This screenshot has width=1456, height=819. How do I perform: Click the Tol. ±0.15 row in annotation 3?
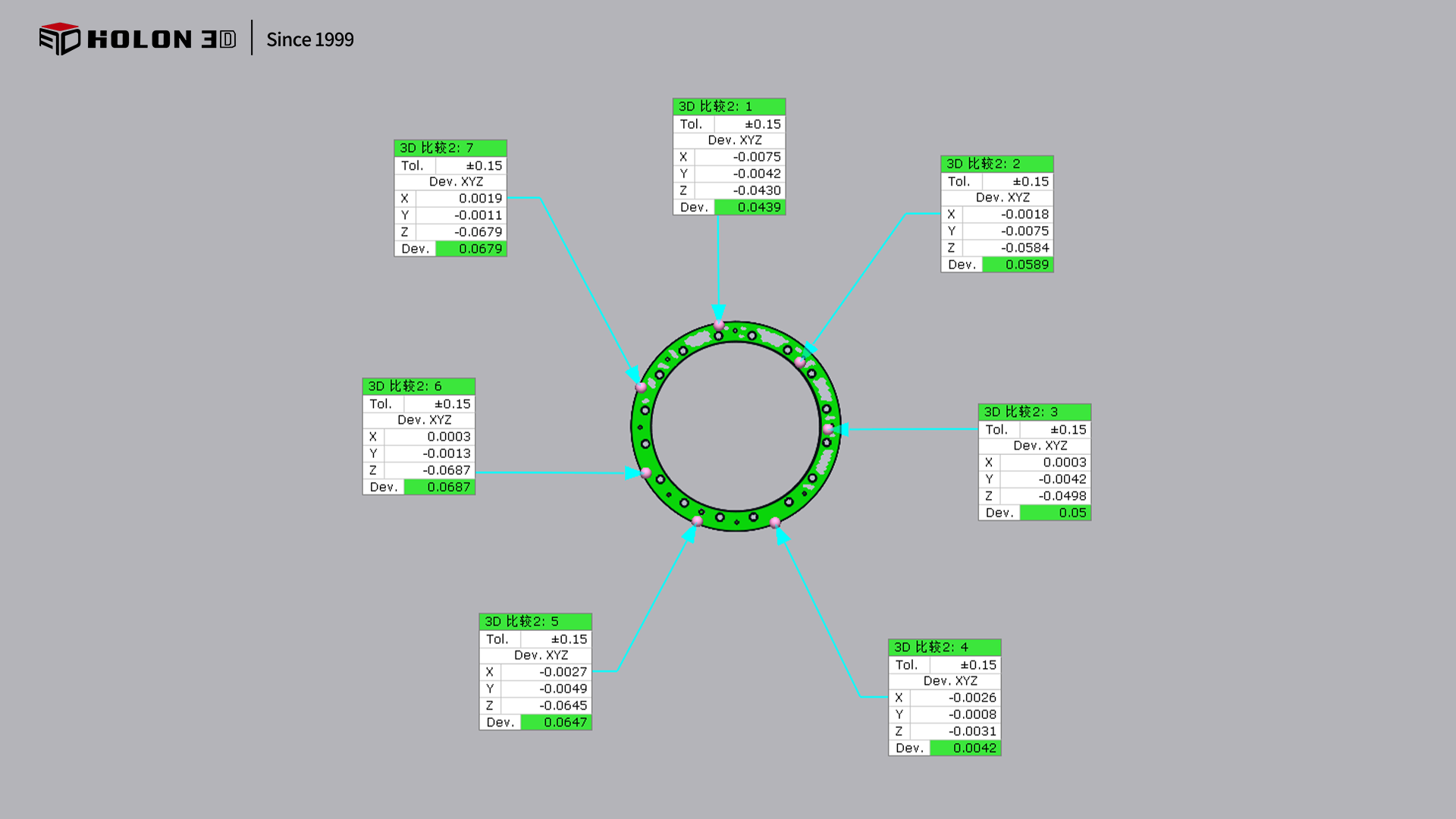pyautogui.click(x=1034, y=429)
